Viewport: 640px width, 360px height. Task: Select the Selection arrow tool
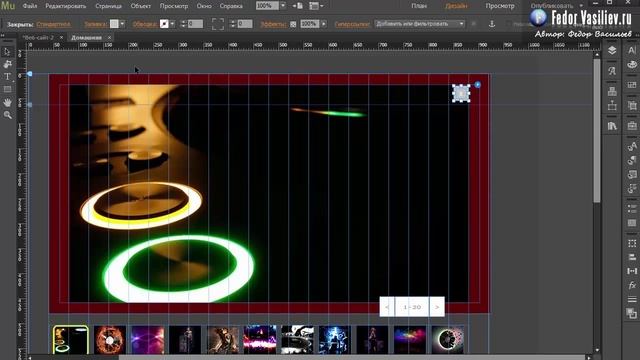tap(7, 52)
